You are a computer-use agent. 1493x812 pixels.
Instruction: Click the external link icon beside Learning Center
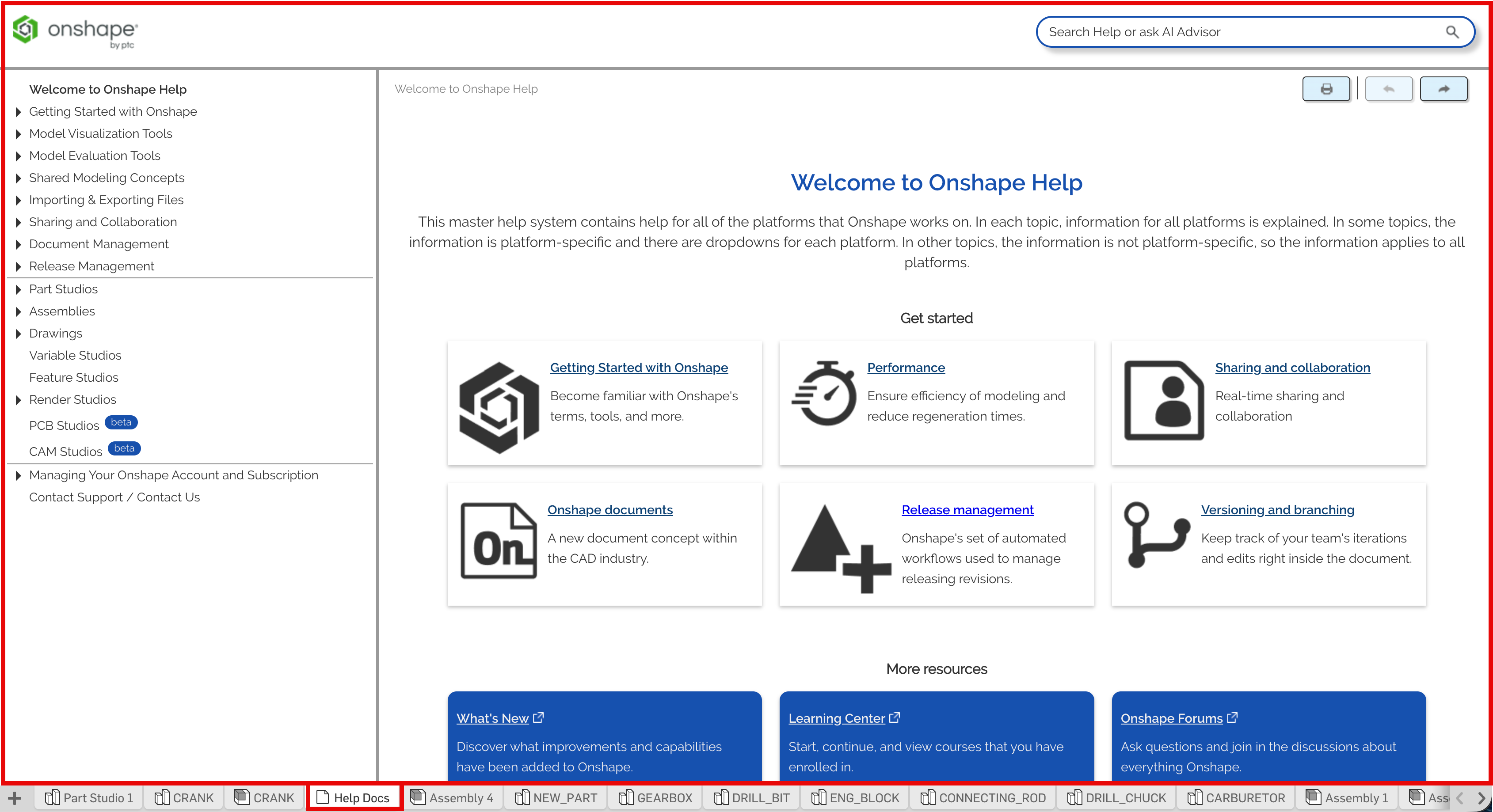coord(895,717)
